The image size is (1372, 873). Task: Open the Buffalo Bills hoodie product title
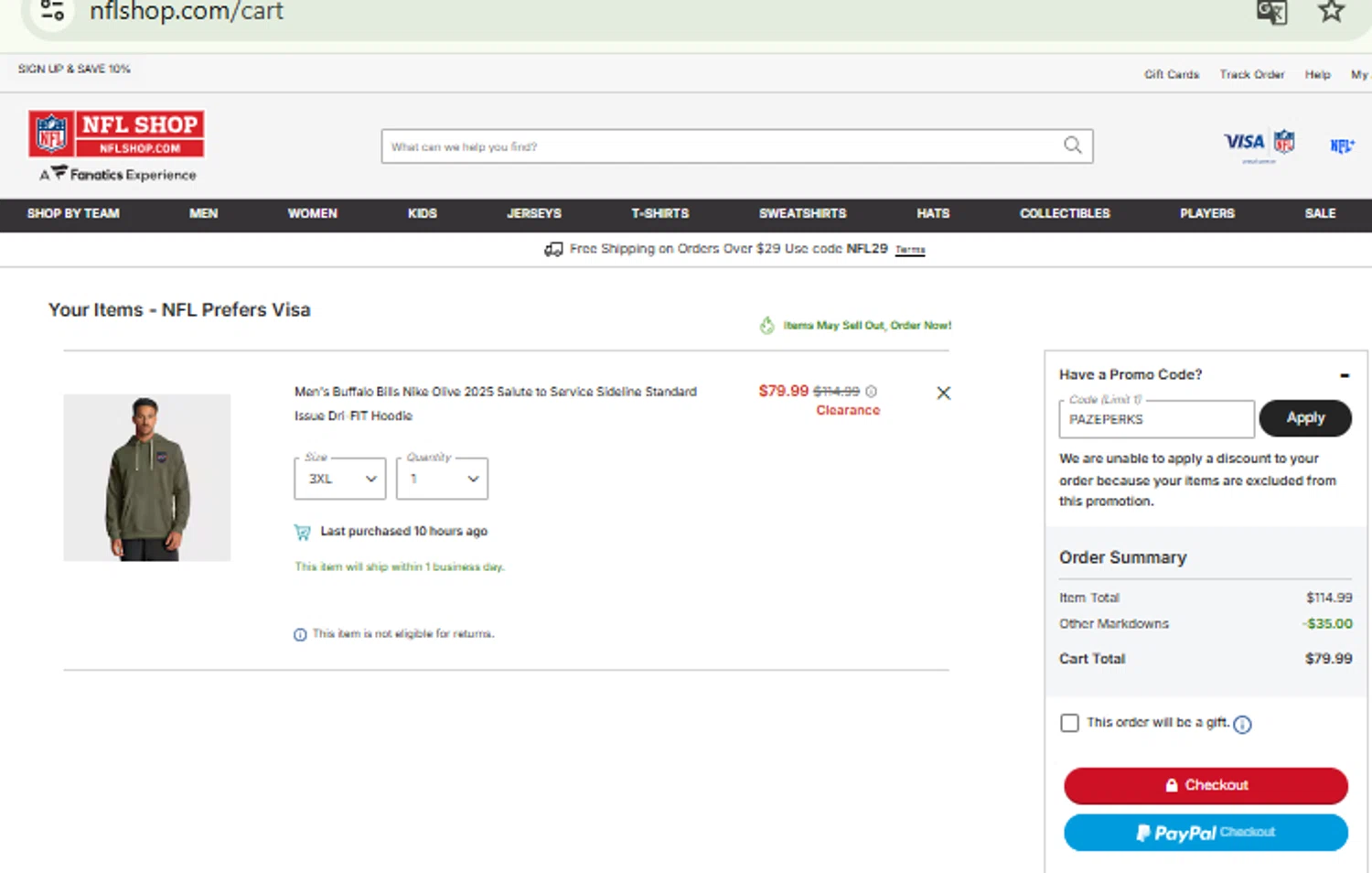click(x=496, y=404)
